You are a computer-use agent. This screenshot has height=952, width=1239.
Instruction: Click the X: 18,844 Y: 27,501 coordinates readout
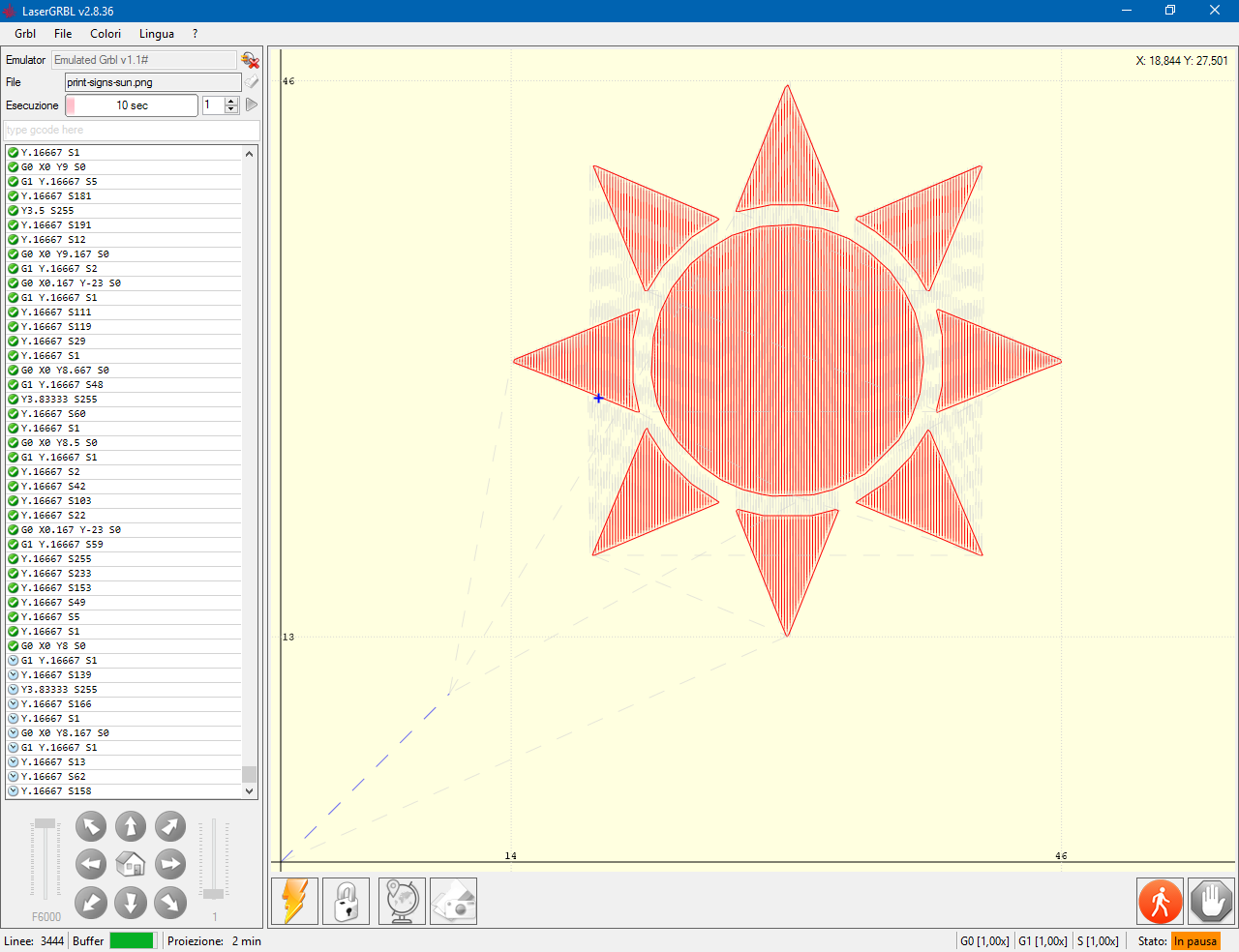click(1181, 61)
